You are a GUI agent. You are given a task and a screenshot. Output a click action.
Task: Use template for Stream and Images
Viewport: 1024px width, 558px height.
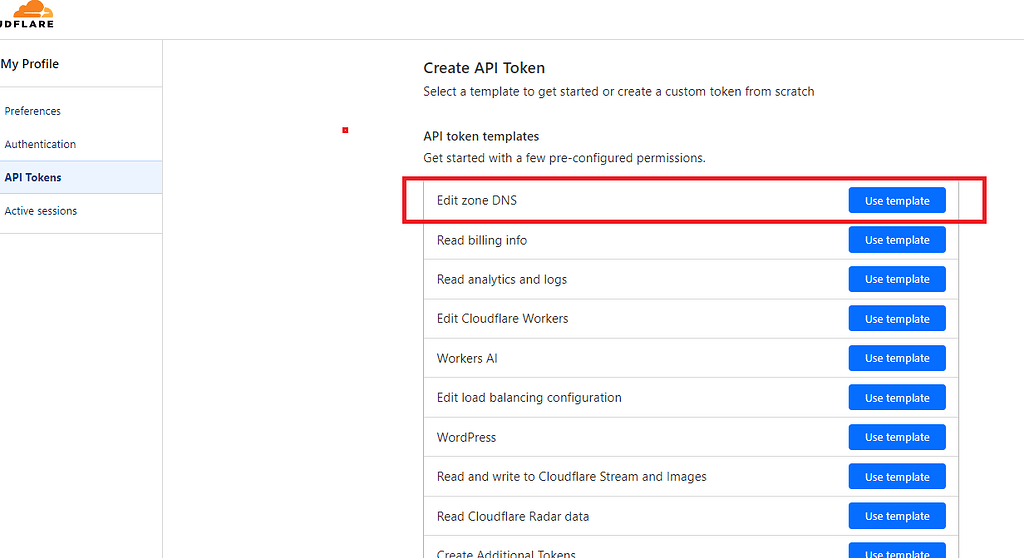(x=897, y=477)
